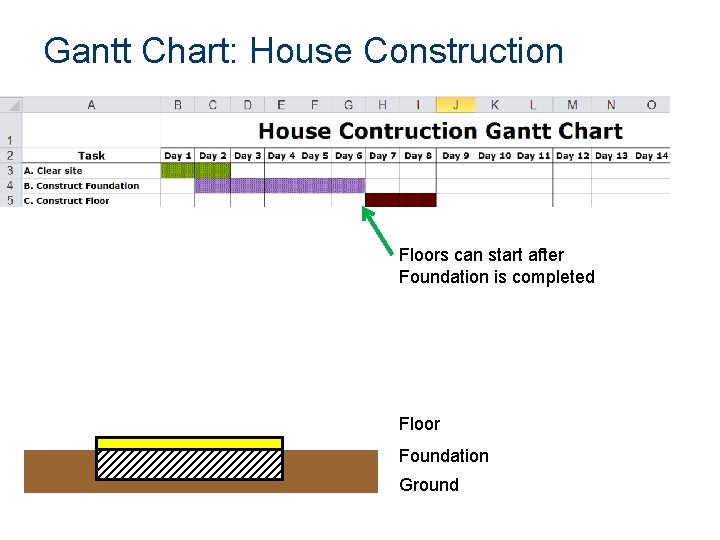Click the 'B. Construct Foundation' task cell
The width and height of the screenshot is (720, 540).
click(91, 186)
